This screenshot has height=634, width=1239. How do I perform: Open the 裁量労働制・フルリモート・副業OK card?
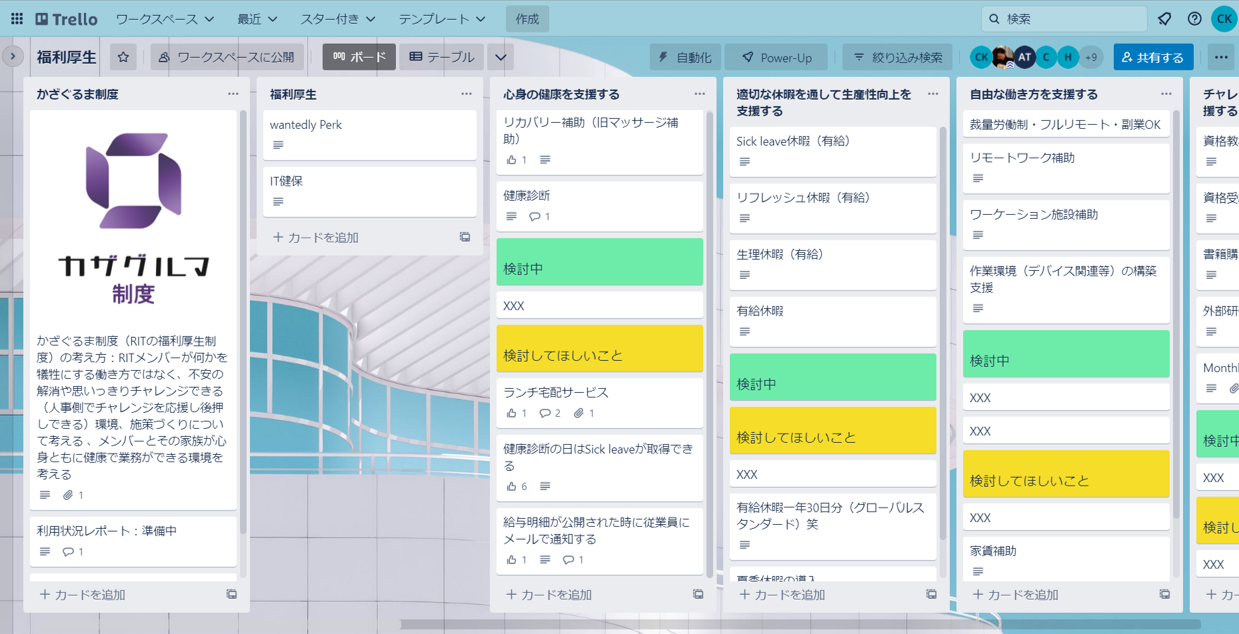tap(1066, 125)
